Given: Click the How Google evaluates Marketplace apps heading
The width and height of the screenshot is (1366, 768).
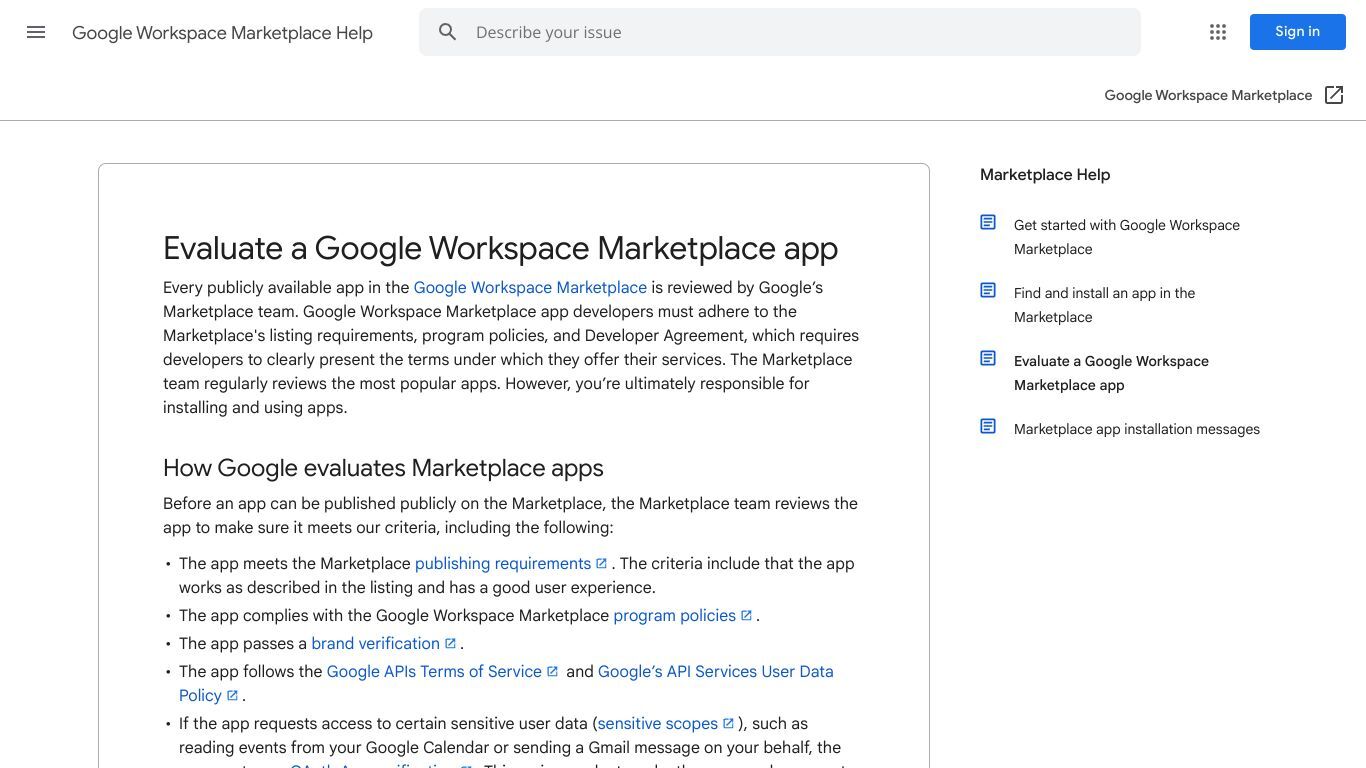Looking at the screenshot, I should (383, 468).
